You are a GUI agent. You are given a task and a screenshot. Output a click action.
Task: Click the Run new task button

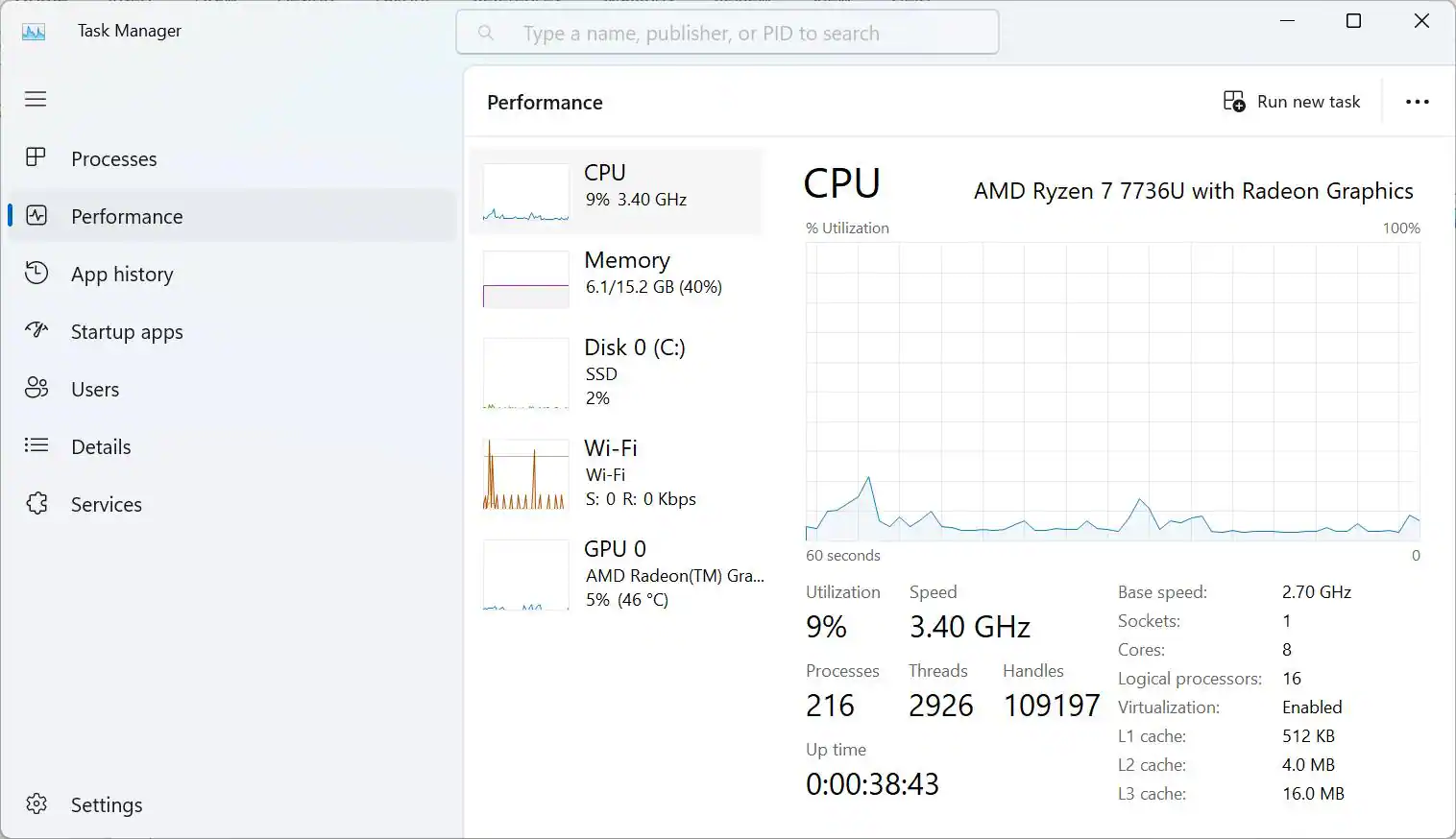1291,101
